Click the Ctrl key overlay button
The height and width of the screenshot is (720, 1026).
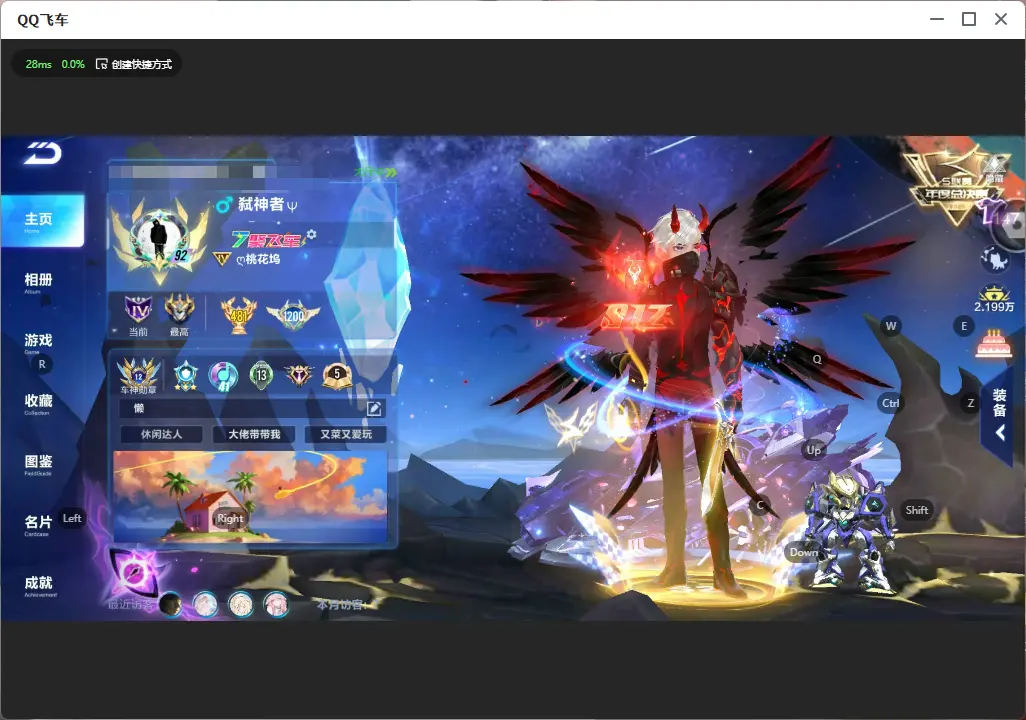[891, 403]
